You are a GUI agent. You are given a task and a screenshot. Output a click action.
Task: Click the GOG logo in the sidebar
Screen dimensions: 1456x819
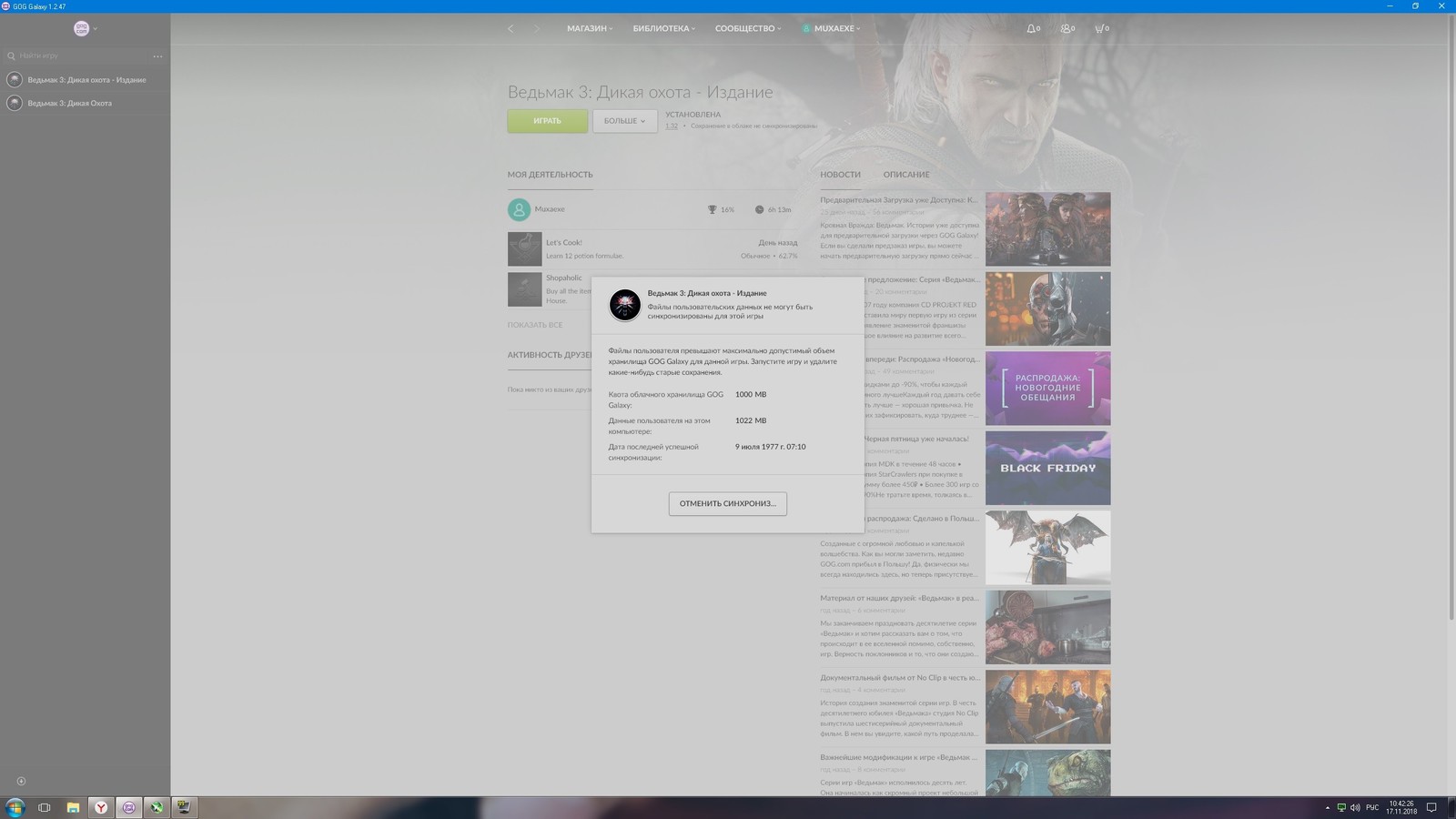tap(81, 28)
